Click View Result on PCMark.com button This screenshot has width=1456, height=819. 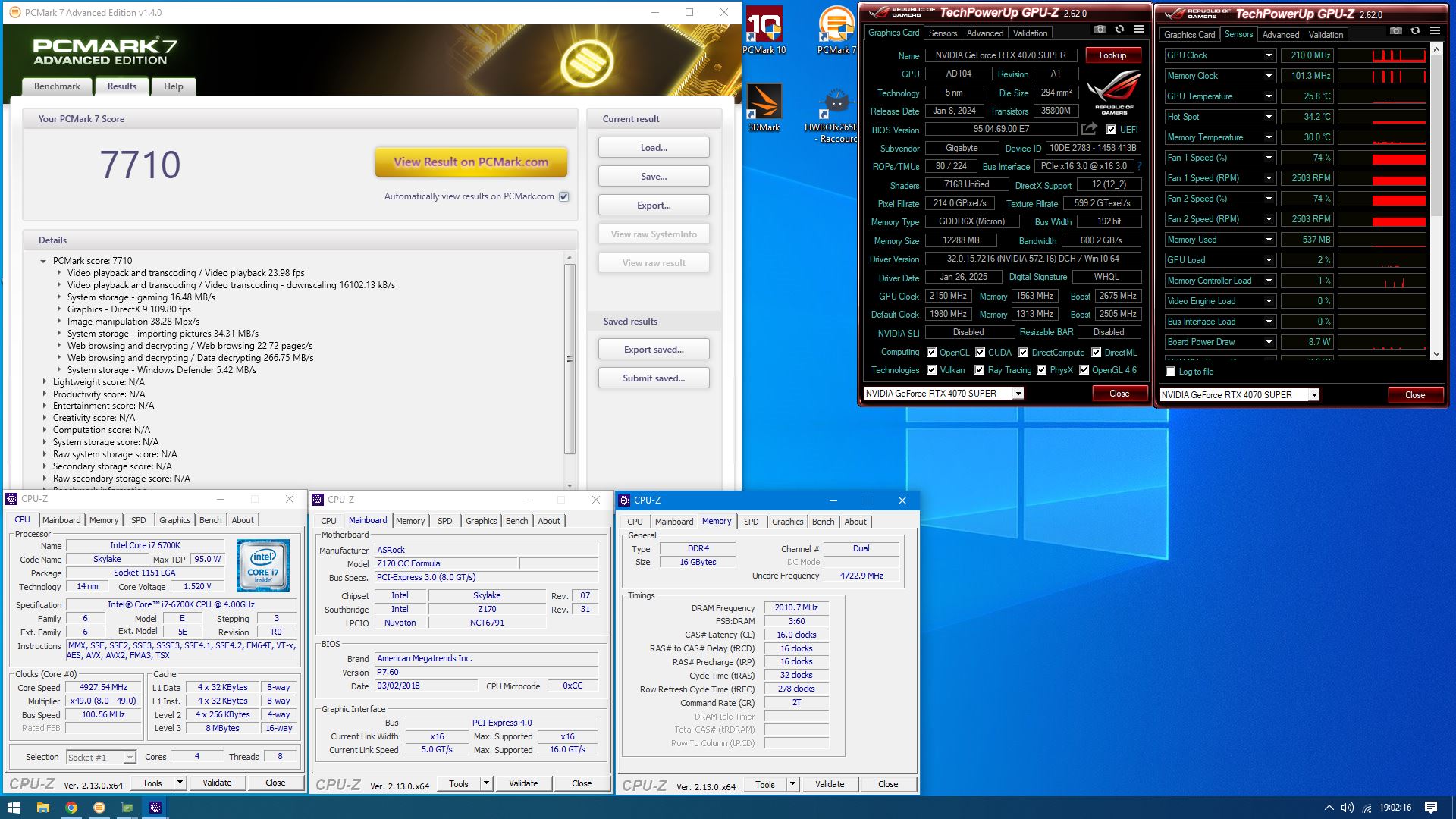[x=471, y=162]
